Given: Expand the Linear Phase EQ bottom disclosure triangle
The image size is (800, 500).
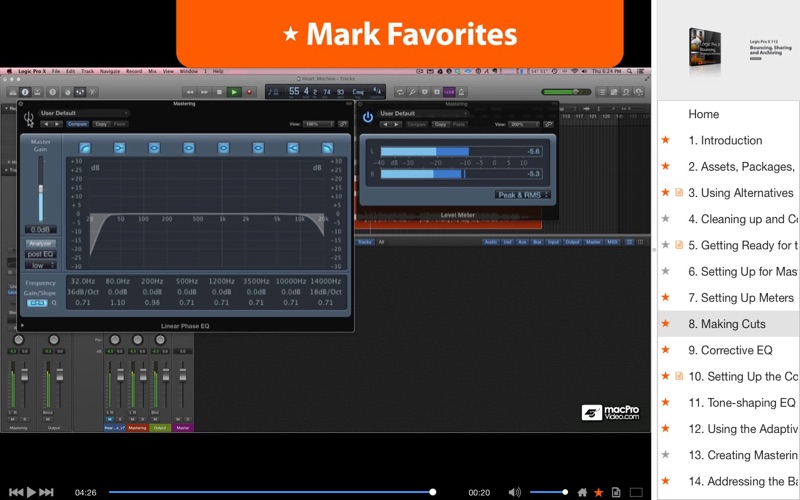Looking at the screenshot, I should (x=22, y=325).
